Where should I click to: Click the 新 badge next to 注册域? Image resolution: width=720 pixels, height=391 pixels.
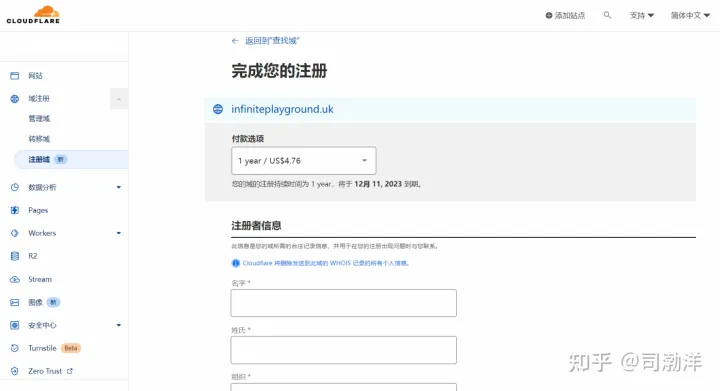61,160
